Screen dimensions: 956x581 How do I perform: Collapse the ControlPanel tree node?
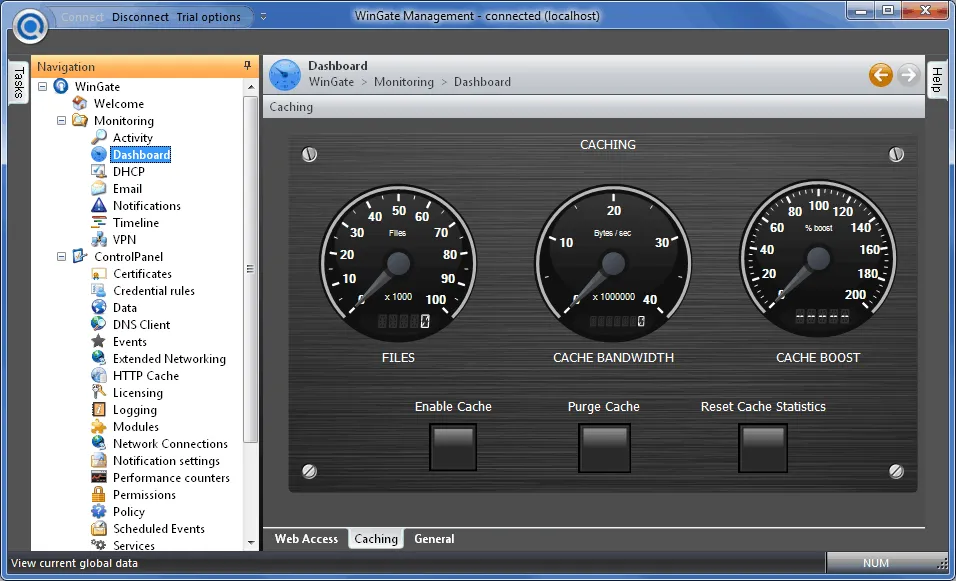coord(61,257)
